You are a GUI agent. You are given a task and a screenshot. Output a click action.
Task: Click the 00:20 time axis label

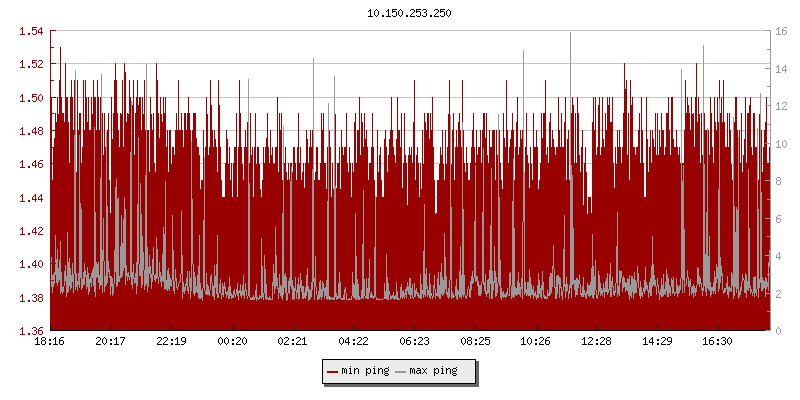pyautogui.click(x=232, y=342)
